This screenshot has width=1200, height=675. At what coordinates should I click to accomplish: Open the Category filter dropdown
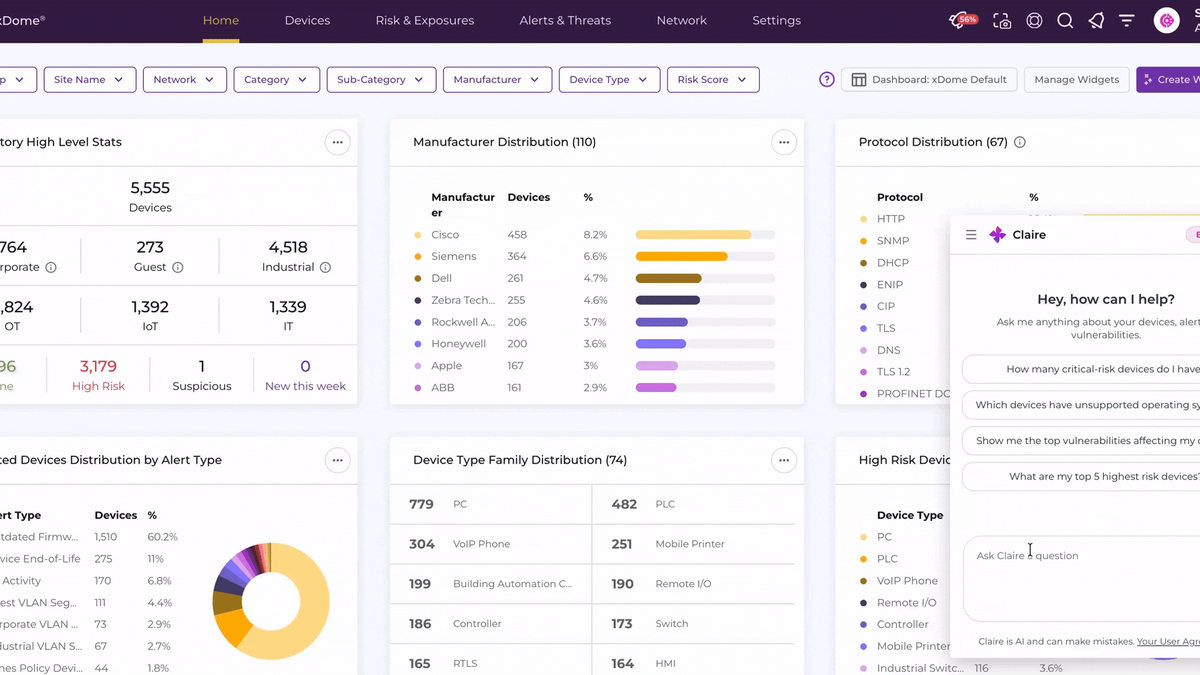277,80
